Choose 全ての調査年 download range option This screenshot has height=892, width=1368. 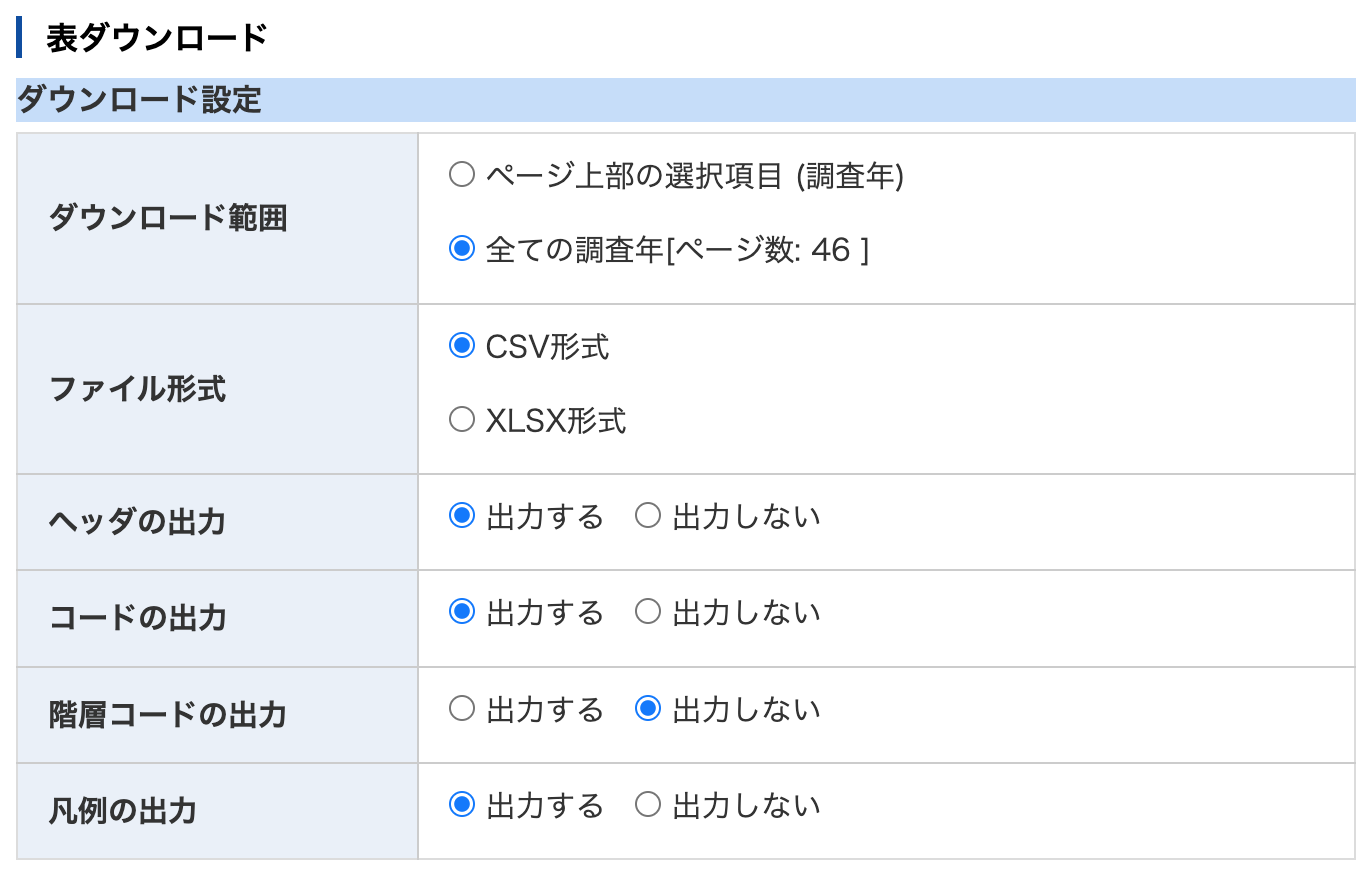[x=462, y=248]
